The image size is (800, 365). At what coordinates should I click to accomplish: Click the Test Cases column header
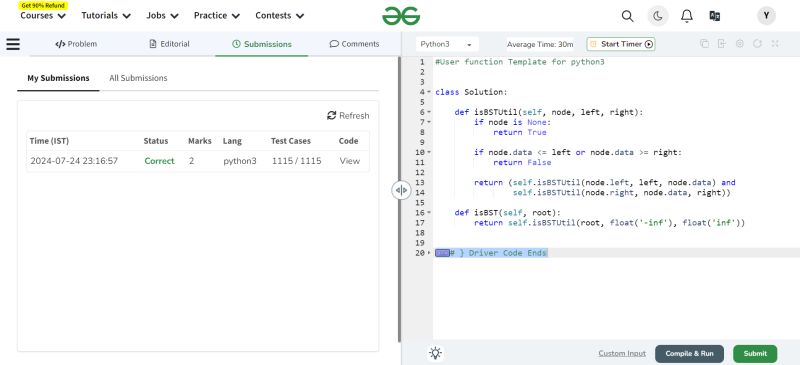tap(291, 141)
